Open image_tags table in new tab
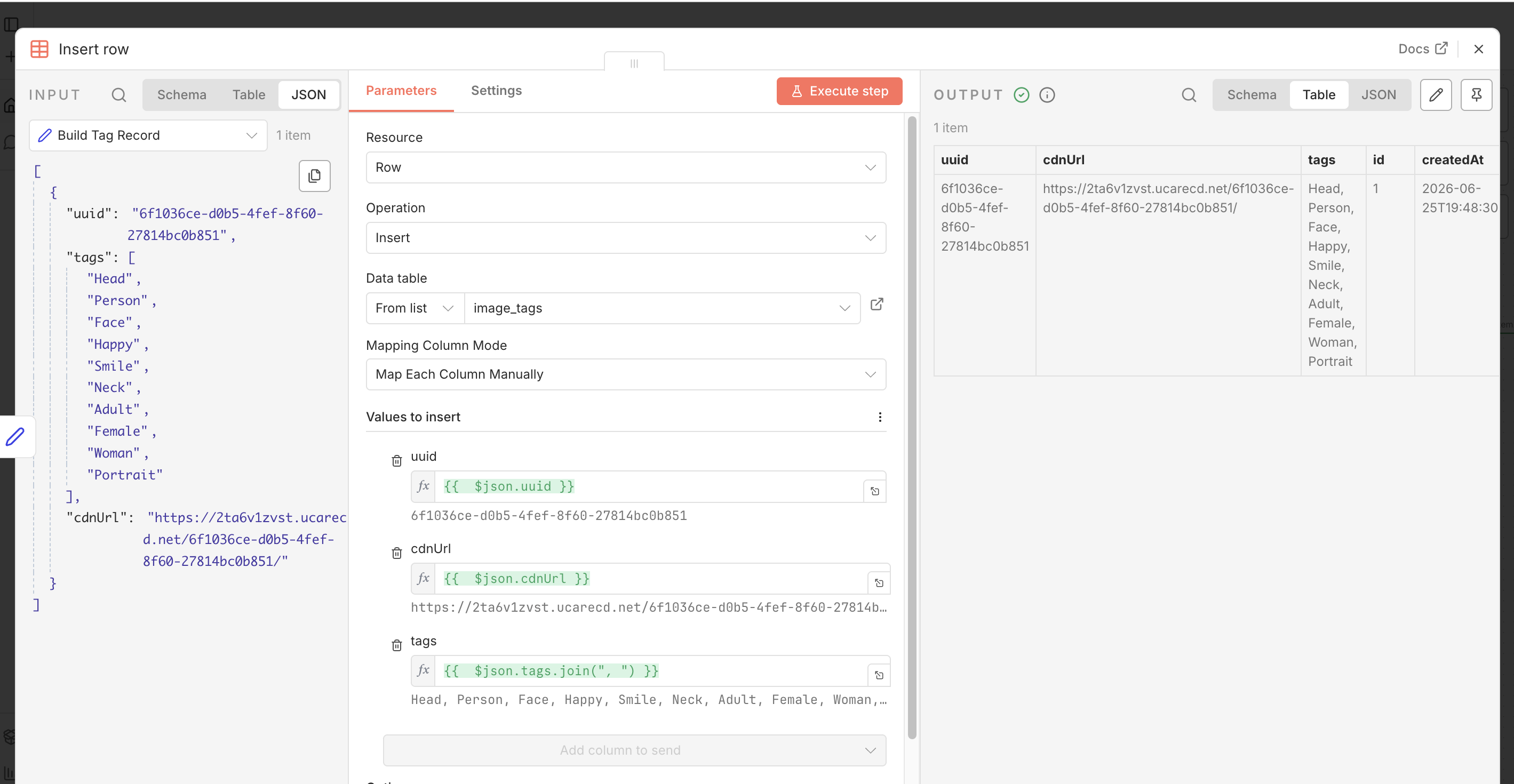 (876, 304)
